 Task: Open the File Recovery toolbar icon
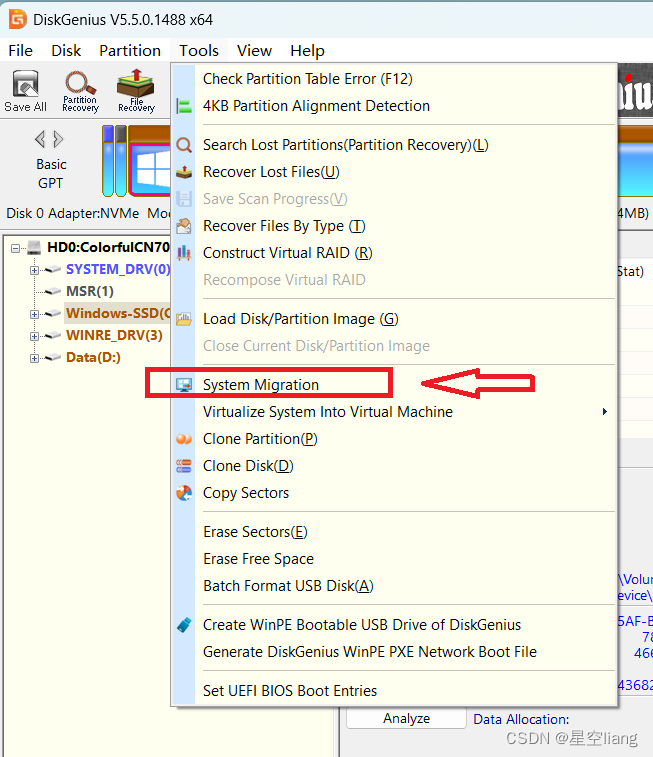tap(136, 91)
